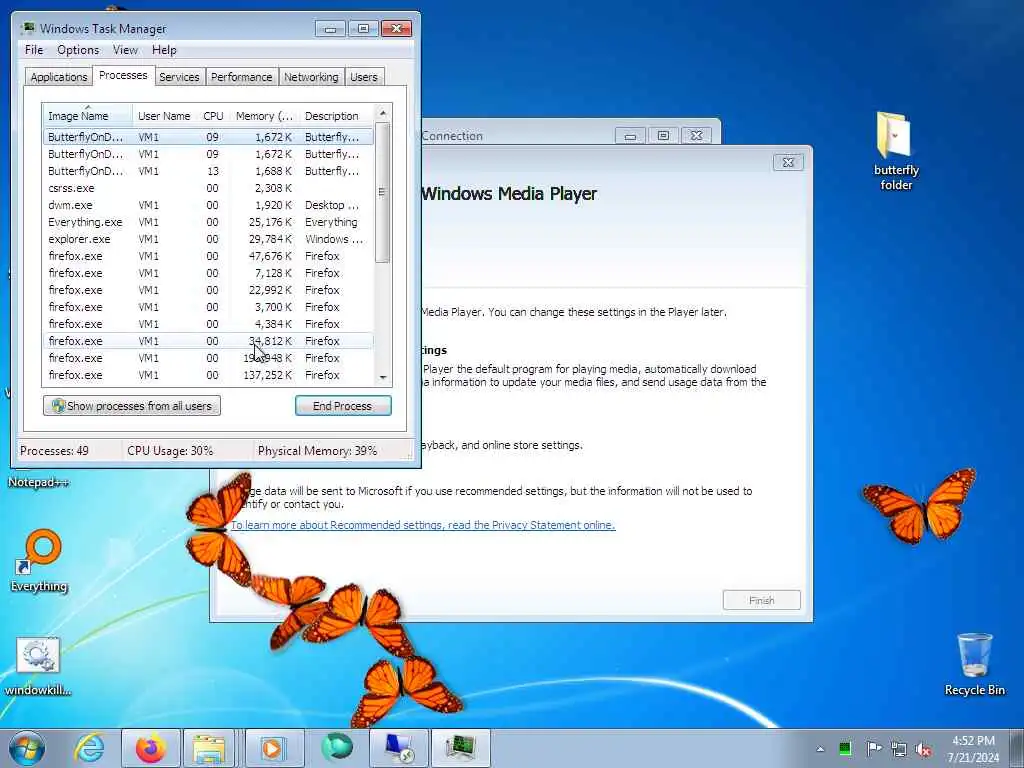Viewport: 1024px width, 768px height.
Task: Sort processes by Description column
Action: tap(336, 116)
